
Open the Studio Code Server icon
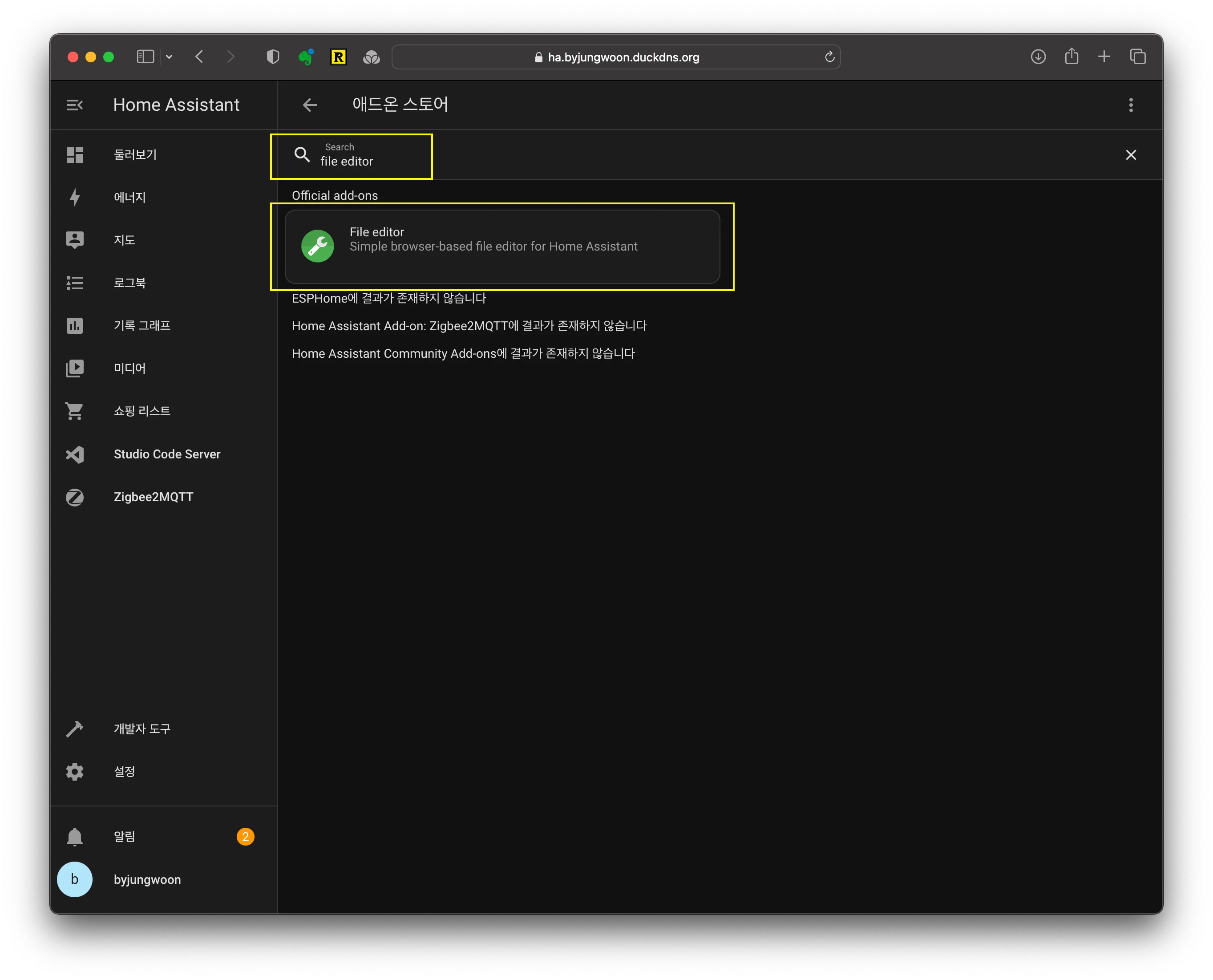[x=74, y=454]
